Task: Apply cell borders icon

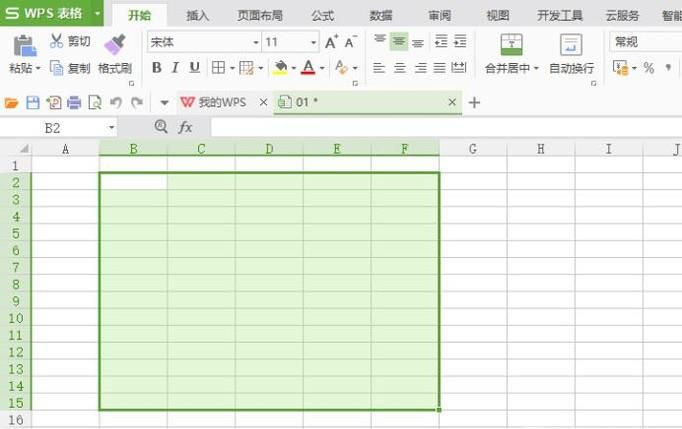Action: pos(218,67)
